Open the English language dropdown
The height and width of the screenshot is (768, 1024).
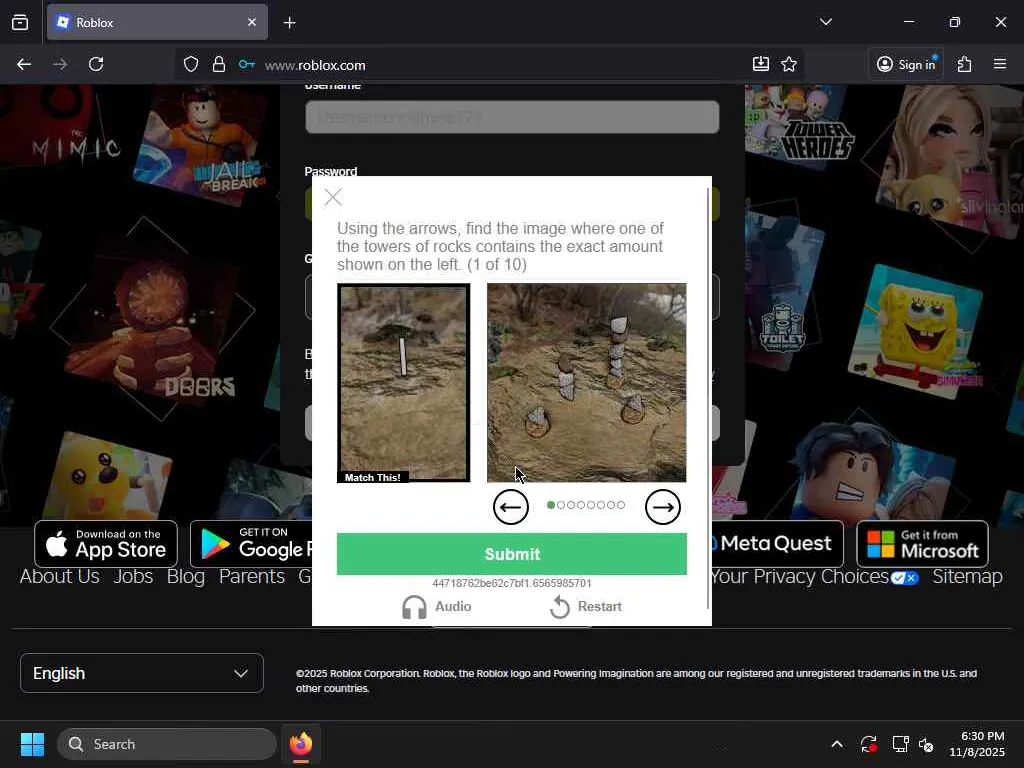[142, 673]
